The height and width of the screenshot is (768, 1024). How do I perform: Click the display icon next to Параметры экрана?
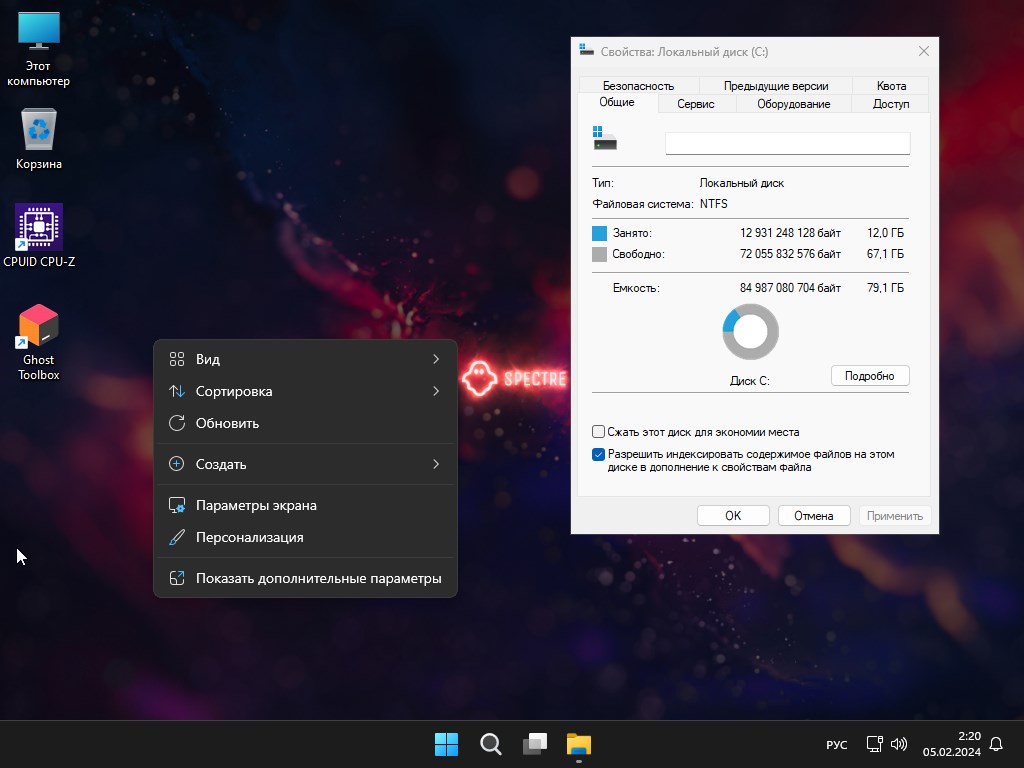[x=177, y=505]
